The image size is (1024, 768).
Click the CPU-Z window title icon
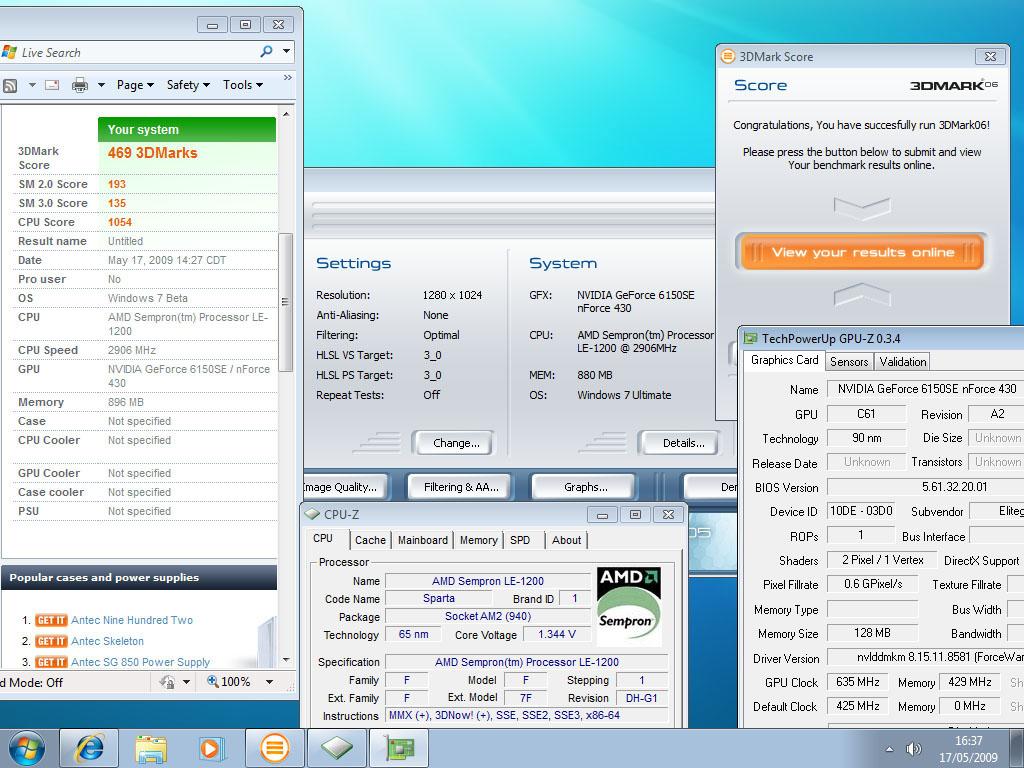click(313, 515)
